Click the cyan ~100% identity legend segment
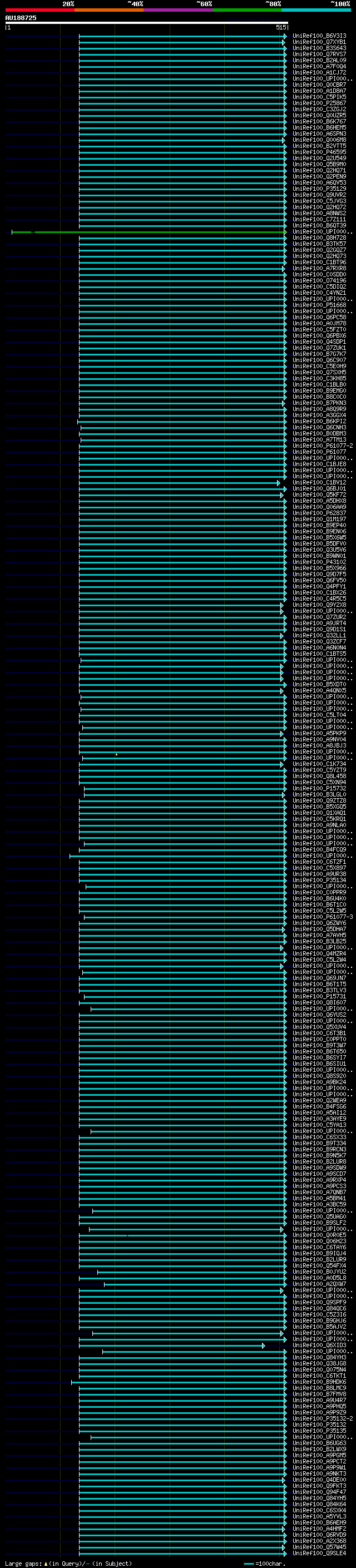Viewport: 356px width, 1568px height. pos(316,10)
